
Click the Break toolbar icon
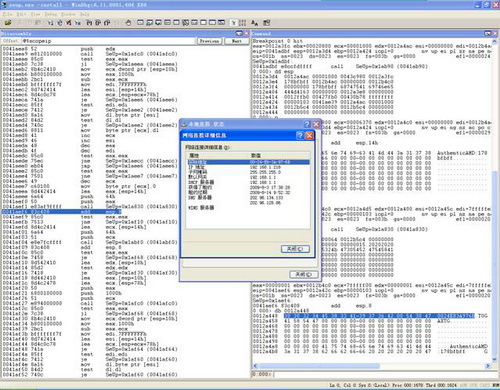point(78,23)
